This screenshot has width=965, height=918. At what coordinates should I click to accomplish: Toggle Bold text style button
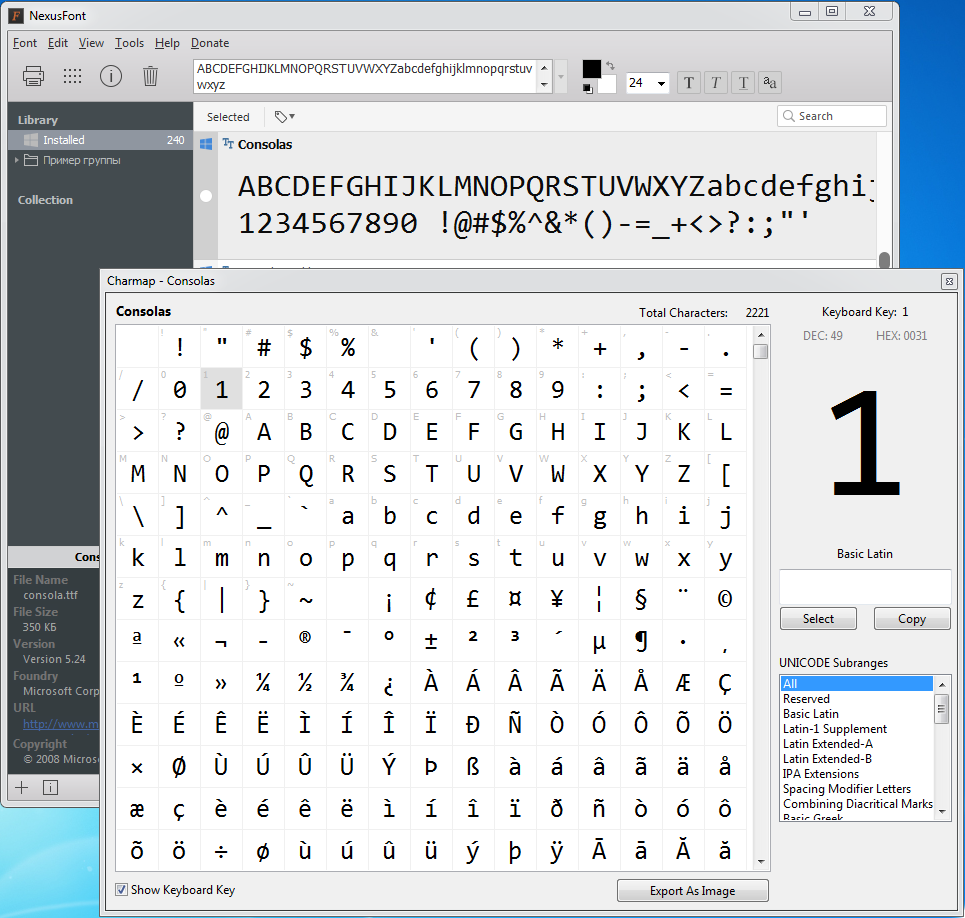tap(689, 82)
